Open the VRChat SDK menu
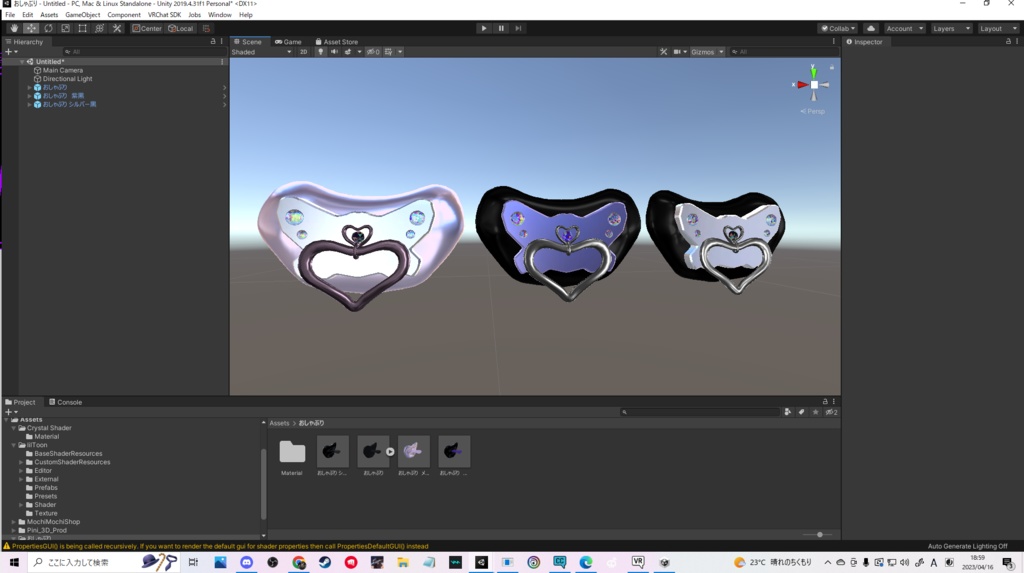This screenshot has height=573, width=1024. pyautogui.click(x=164, y=14)
